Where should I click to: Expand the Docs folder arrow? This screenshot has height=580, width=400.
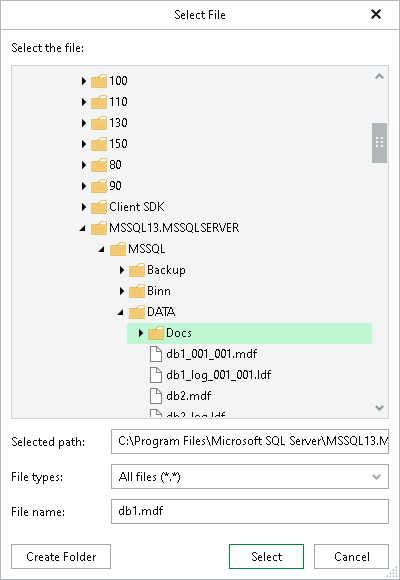pos(141,333)
